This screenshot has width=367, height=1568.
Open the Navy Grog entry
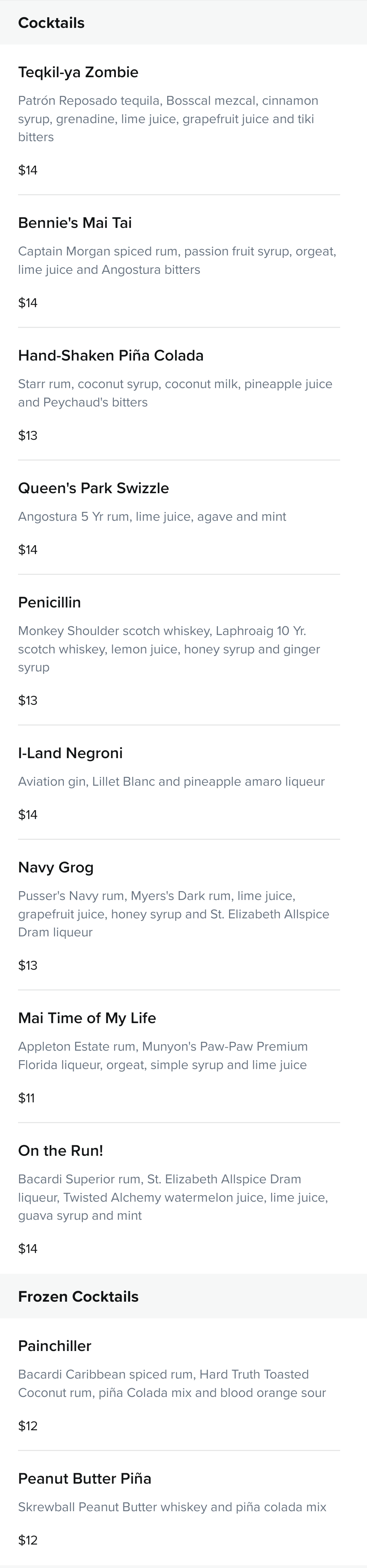point(56,868)
